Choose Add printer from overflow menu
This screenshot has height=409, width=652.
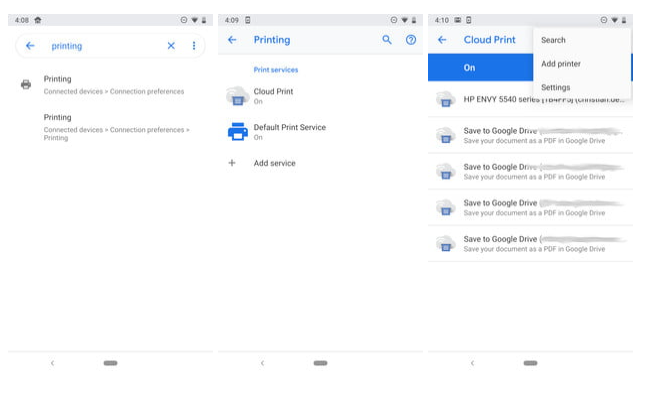(x=582, y=64)
